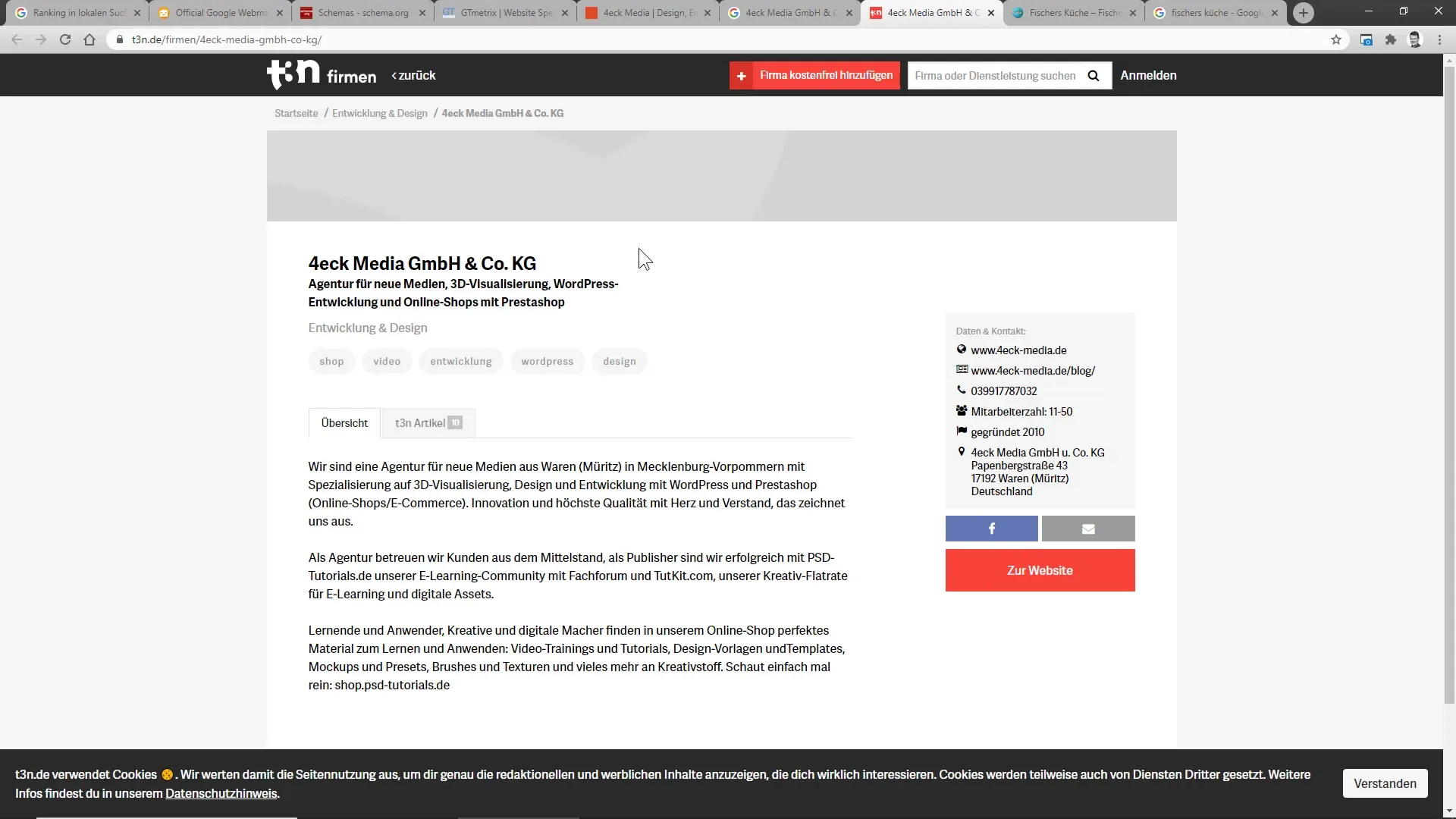This screenshot has width=1456, height=819.
Task: Close the Schemas - schema.org tab
Action: [422, 13]
